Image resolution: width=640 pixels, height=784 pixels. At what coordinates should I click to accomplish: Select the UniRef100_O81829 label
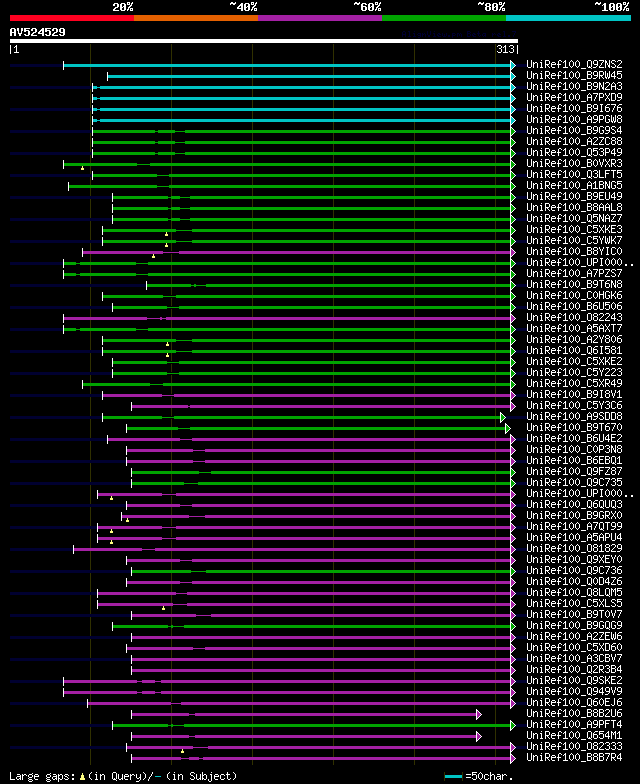[x=574, y=548]
